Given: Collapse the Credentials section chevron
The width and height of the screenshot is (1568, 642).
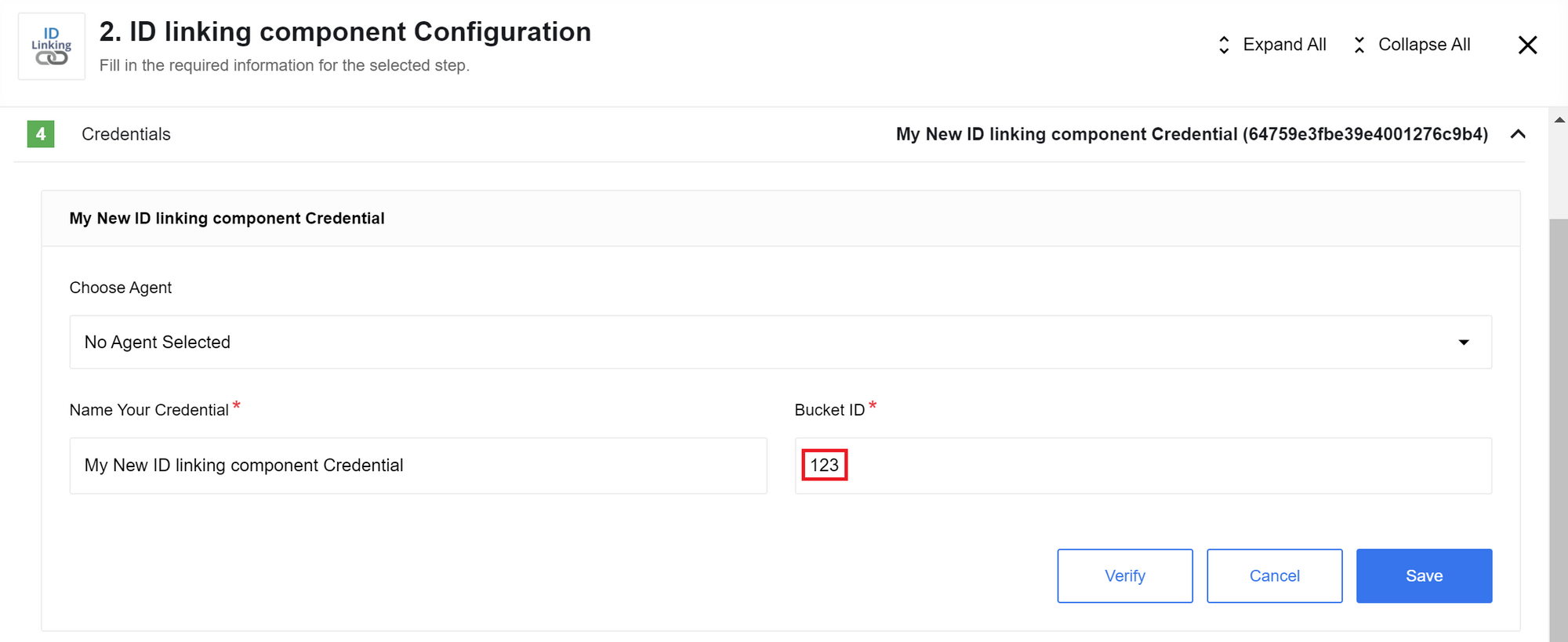Looking at the screenshot, I should click(1518, 134).
